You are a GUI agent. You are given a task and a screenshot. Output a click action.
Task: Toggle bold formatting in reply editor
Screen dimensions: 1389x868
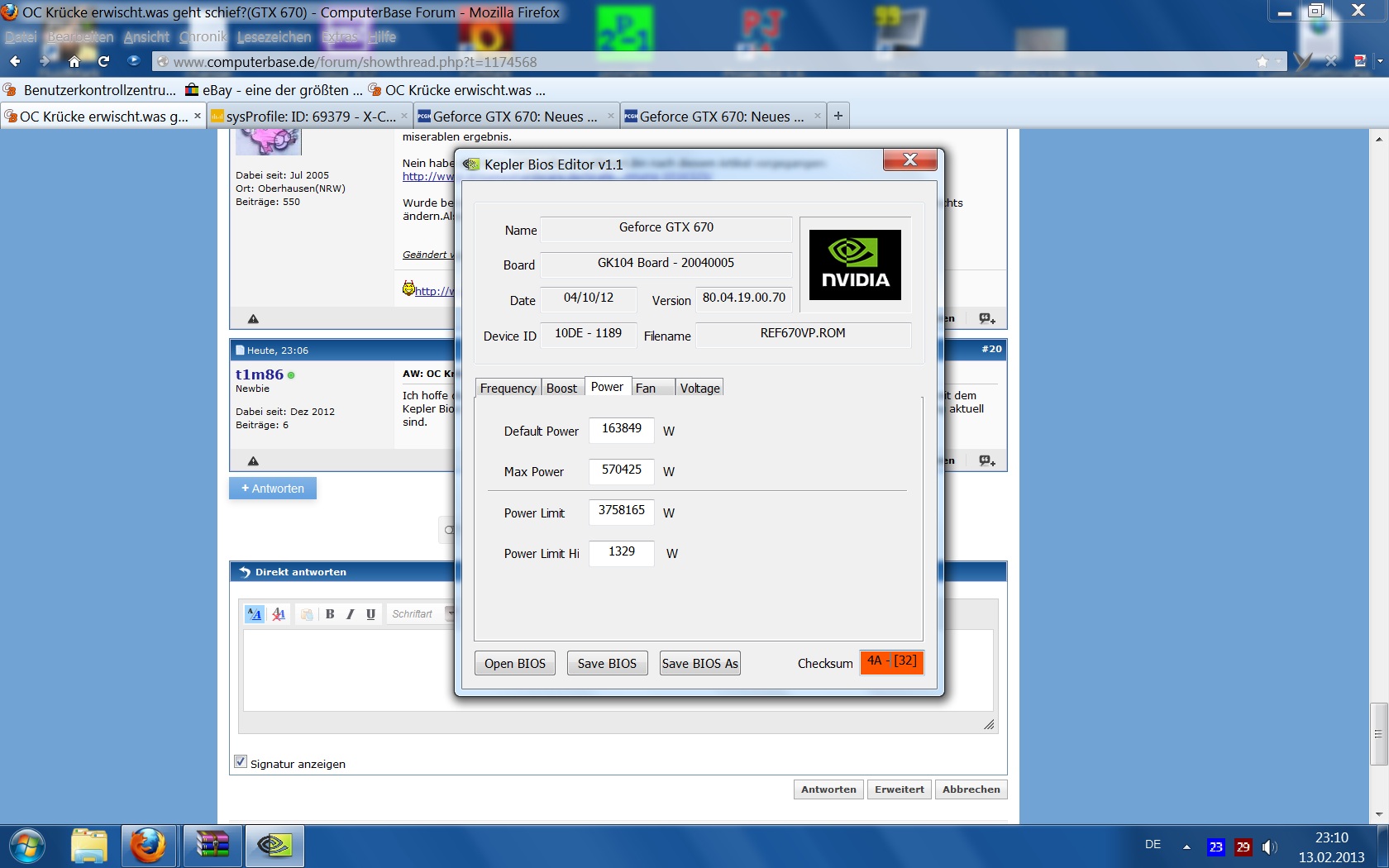(330, 614)
